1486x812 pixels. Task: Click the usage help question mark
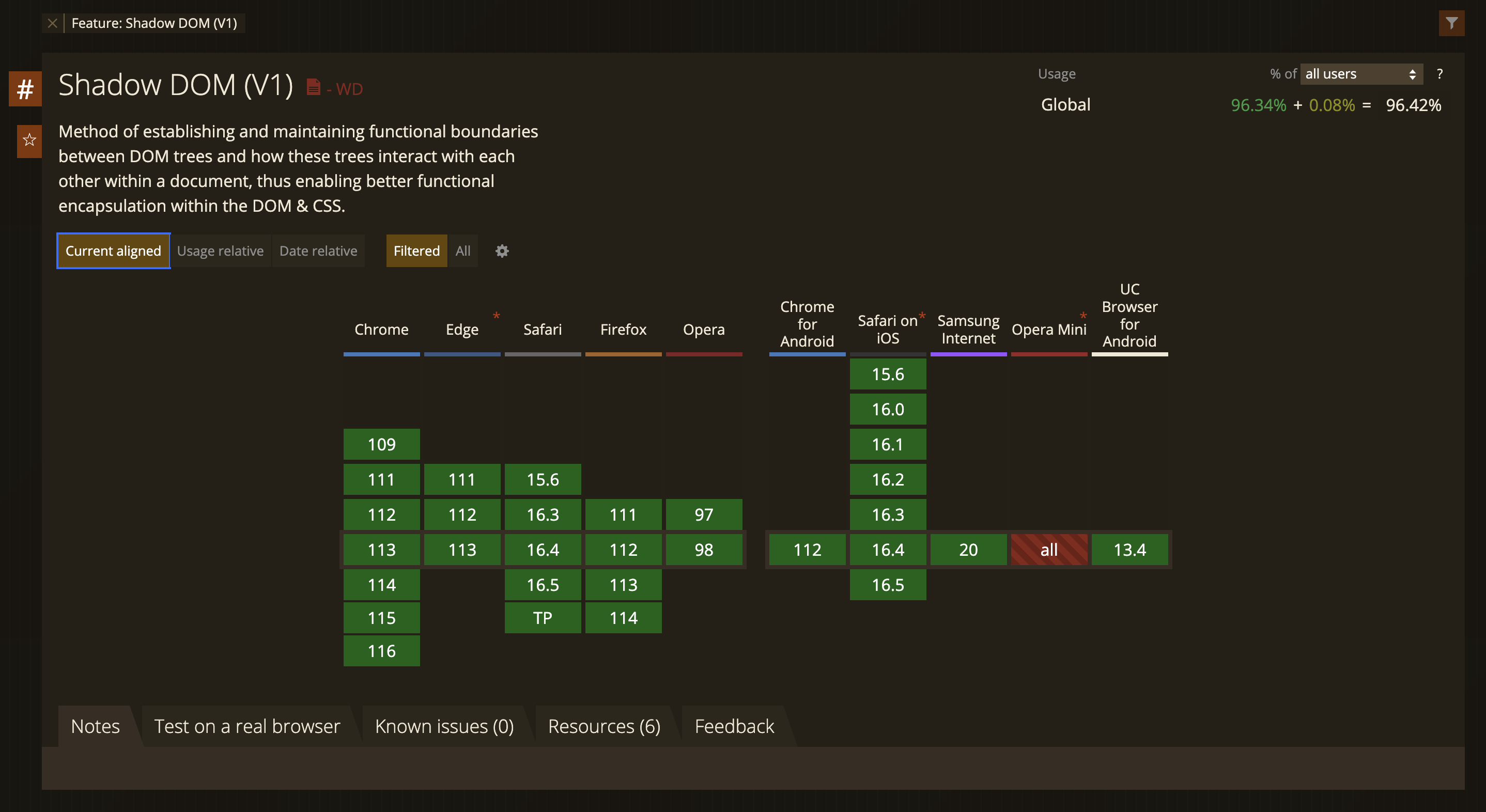tap(1439, 74)
